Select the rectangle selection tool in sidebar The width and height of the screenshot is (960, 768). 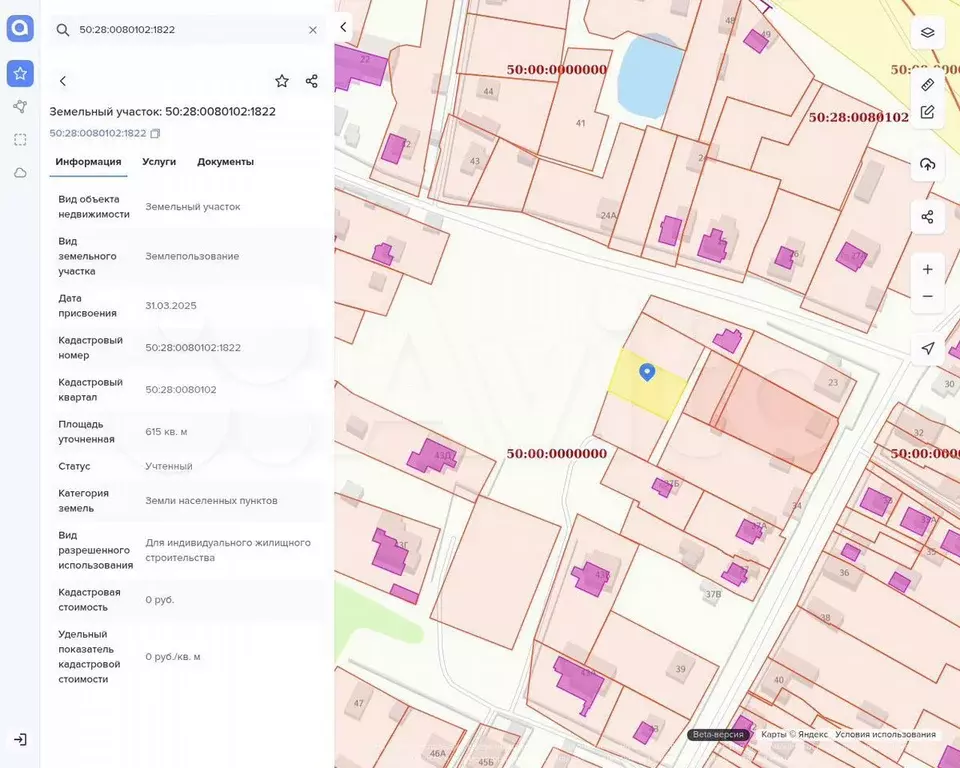pyautogui.click(x=20, y=140)
